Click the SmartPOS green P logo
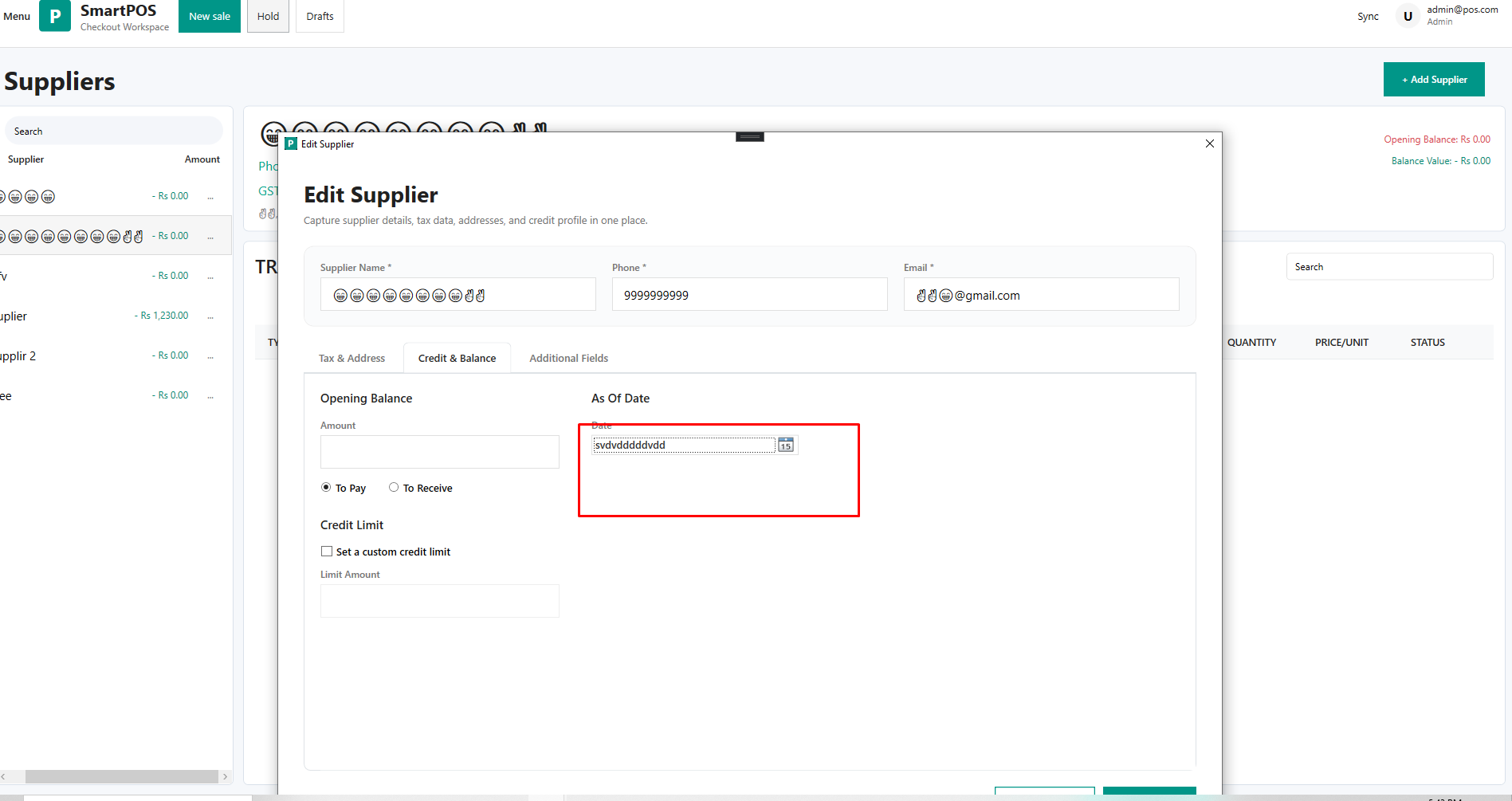The image size is (1512, 801). [x=55, y=16]
